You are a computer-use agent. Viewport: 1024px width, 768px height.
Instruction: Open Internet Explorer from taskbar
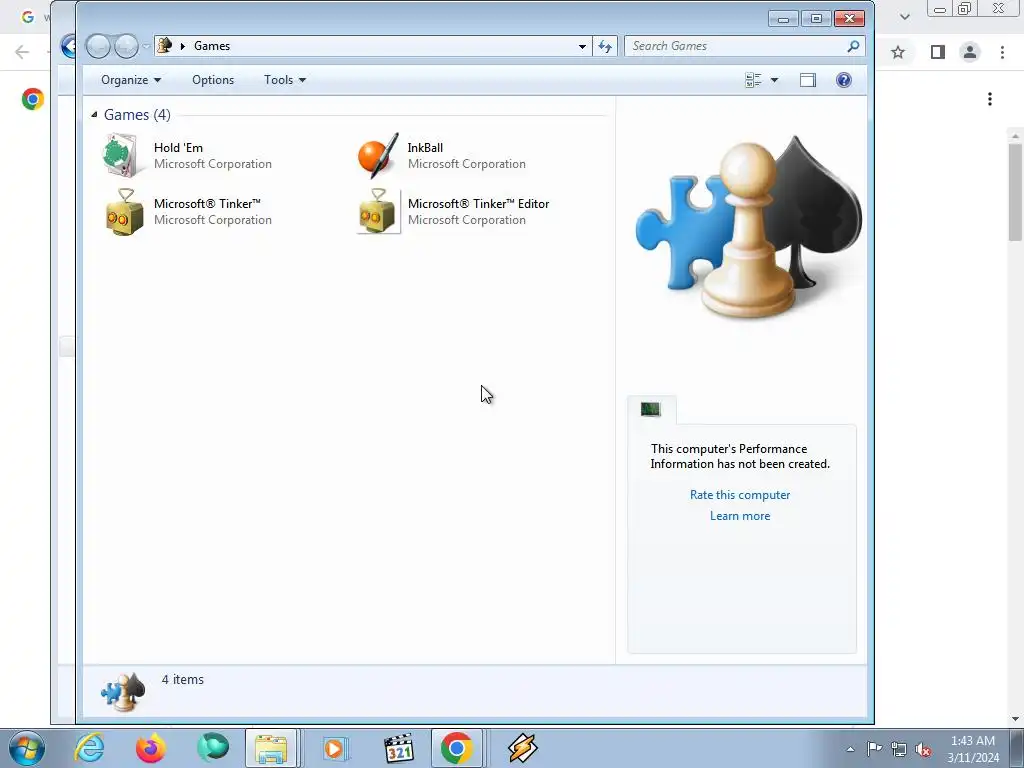[89, 748]
